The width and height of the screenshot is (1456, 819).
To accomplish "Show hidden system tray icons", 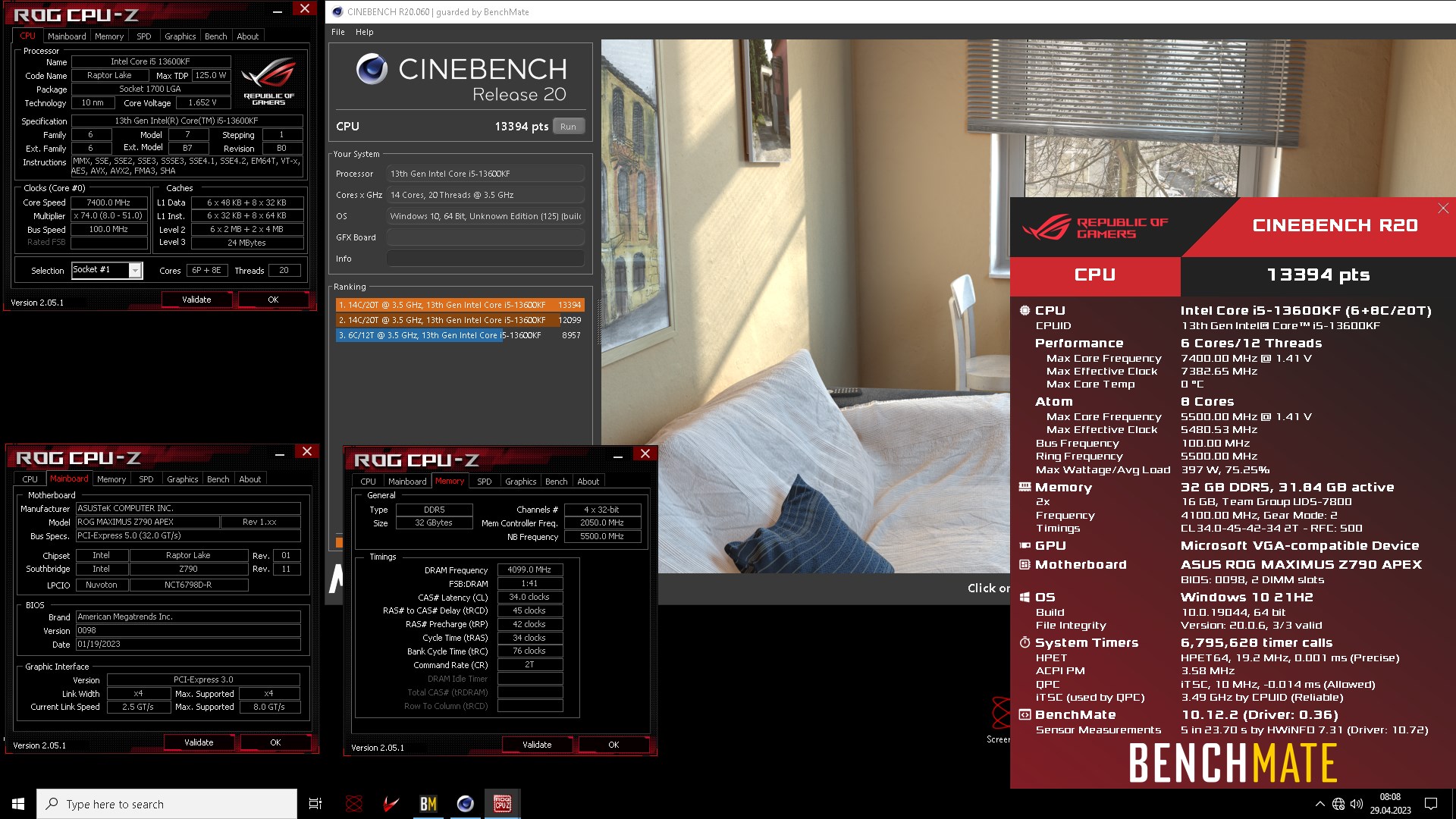I will (x=1319, y=804).
